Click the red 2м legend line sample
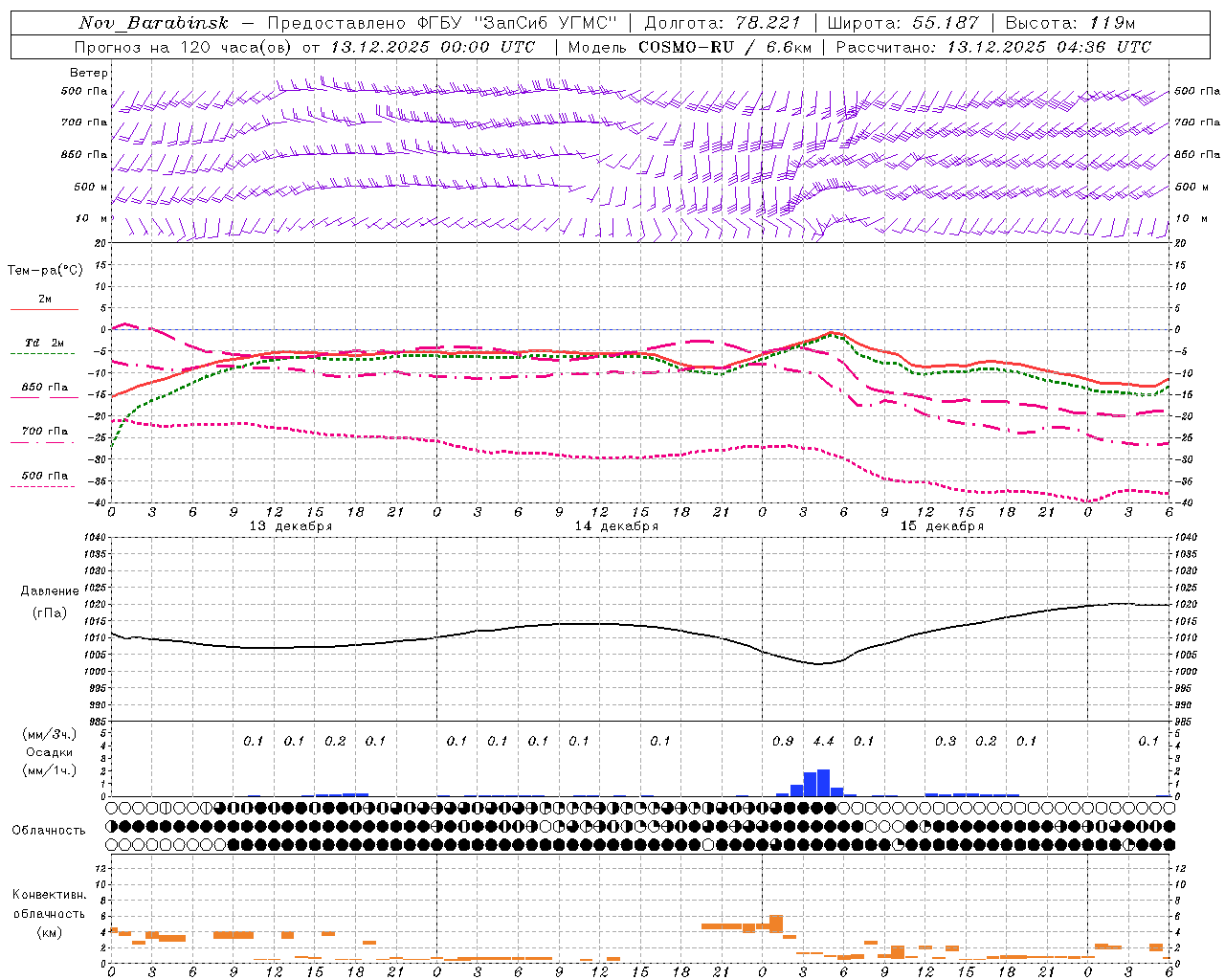Image resolution: width=1225 pixels, height=980 pixels. click(x=44, y=309)
